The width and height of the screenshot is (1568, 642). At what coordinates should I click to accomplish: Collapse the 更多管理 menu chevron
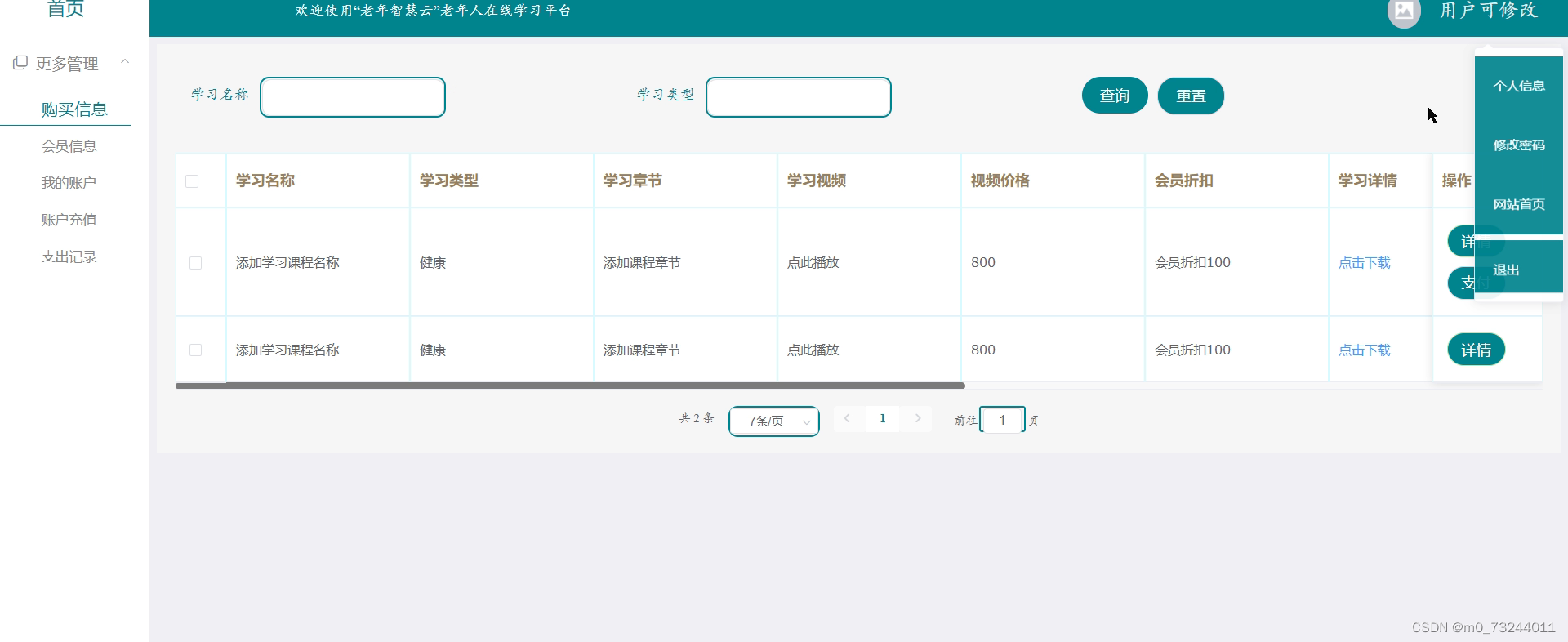click(125, 61)
